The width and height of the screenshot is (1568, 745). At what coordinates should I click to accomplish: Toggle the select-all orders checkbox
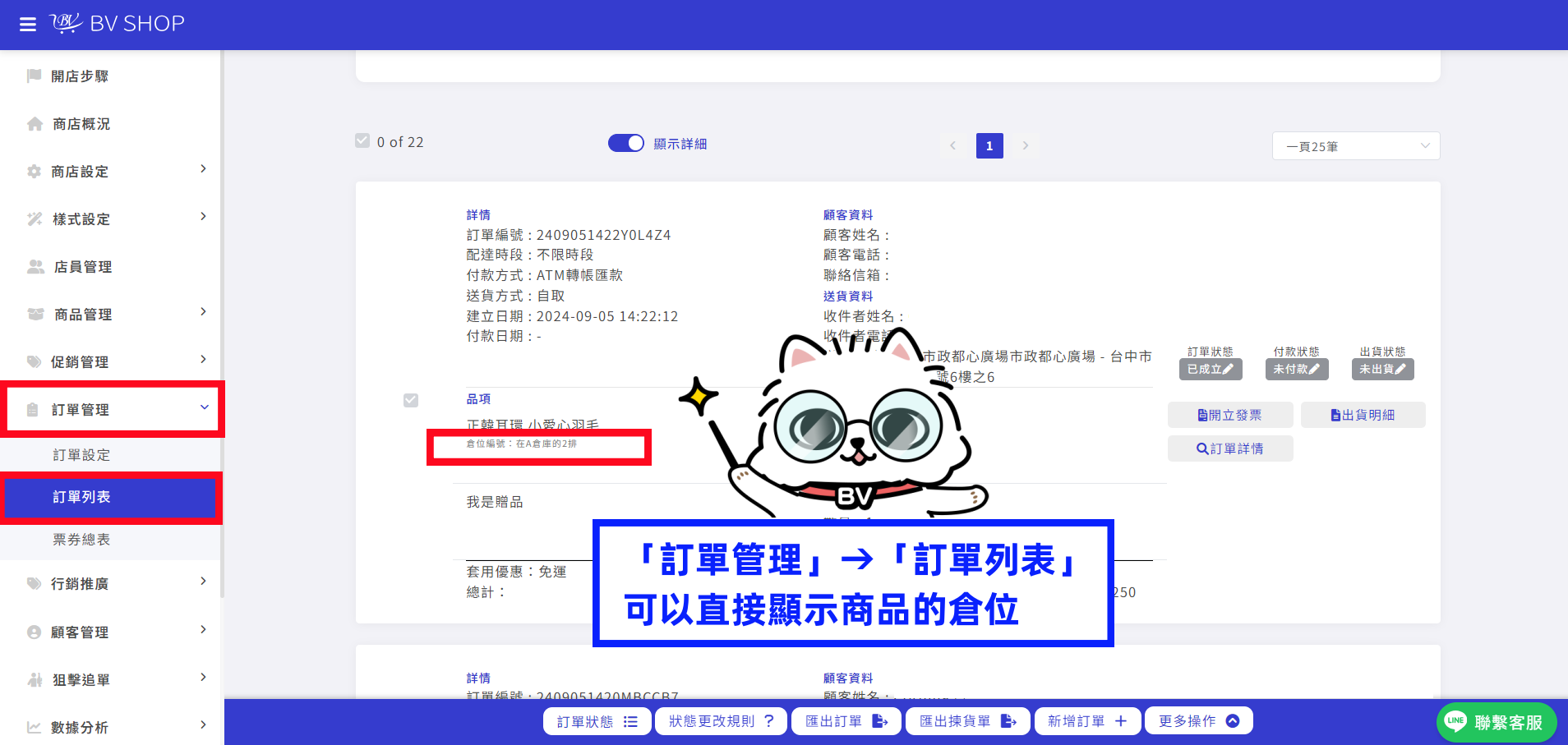click(x=362, y=140)
